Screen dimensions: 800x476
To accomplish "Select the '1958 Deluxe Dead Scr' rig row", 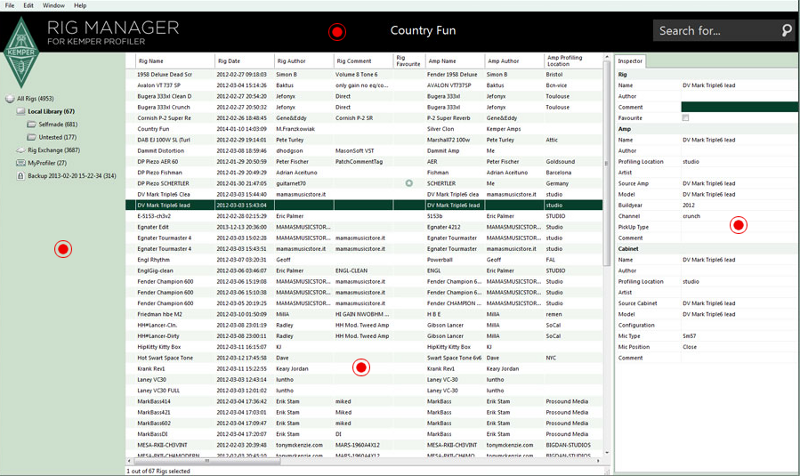I will (364, 74).
